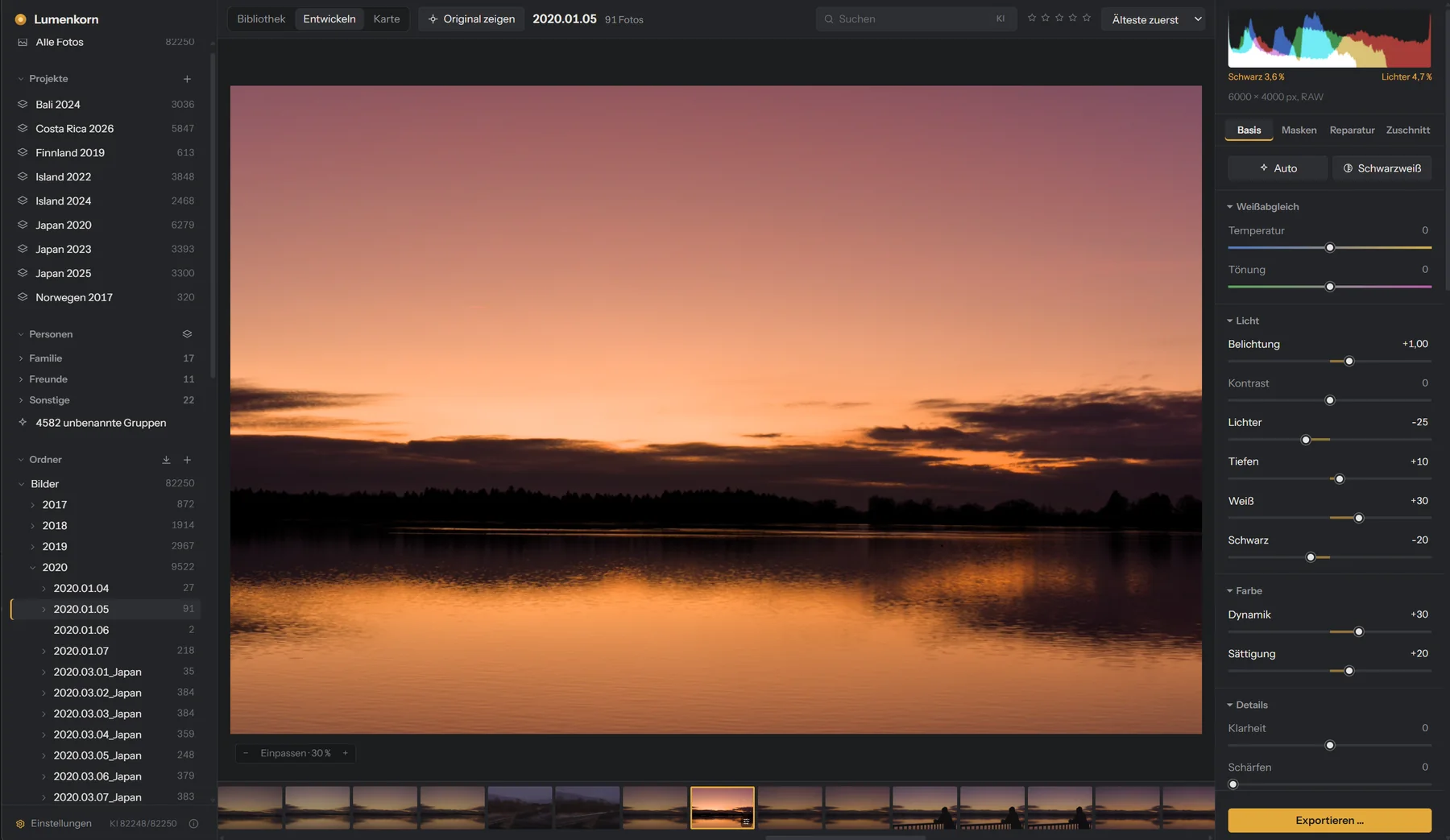Click the Temperatur slider handle
This screenshot has width=1450, height=840.
pyautogui.click(x=1330, y=248)
